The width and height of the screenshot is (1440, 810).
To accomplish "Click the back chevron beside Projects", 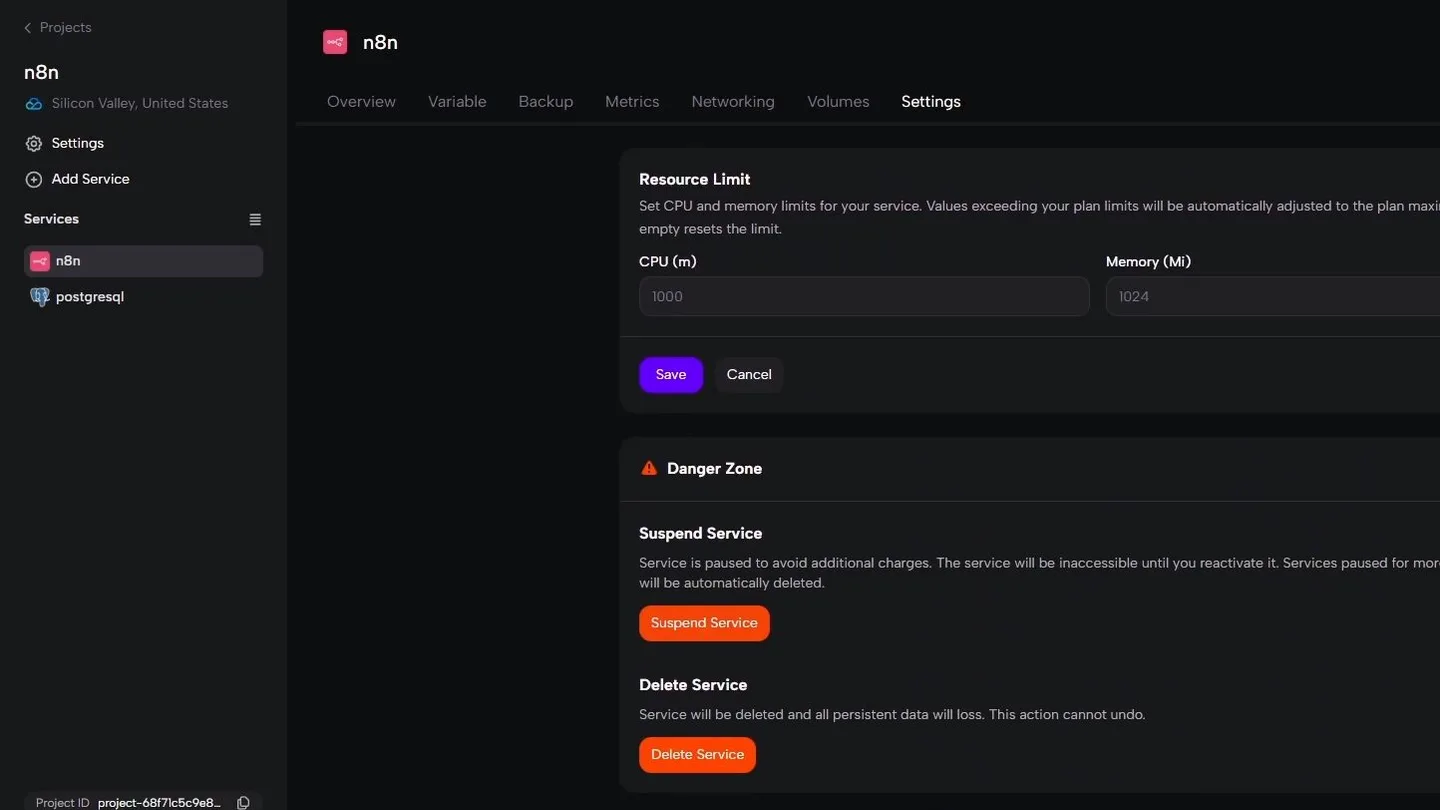I will 28,28.
